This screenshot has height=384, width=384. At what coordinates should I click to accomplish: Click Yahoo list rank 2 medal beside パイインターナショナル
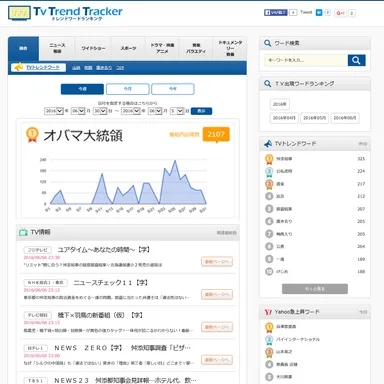[269, 339]
